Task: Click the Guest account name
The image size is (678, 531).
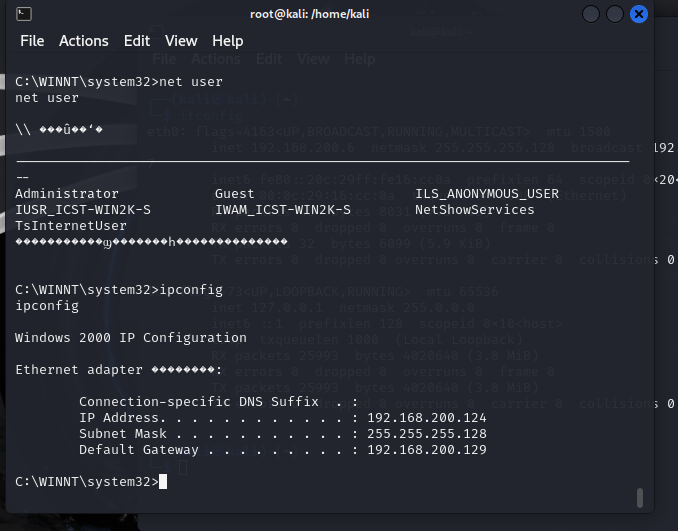Action: click(235, 194)
